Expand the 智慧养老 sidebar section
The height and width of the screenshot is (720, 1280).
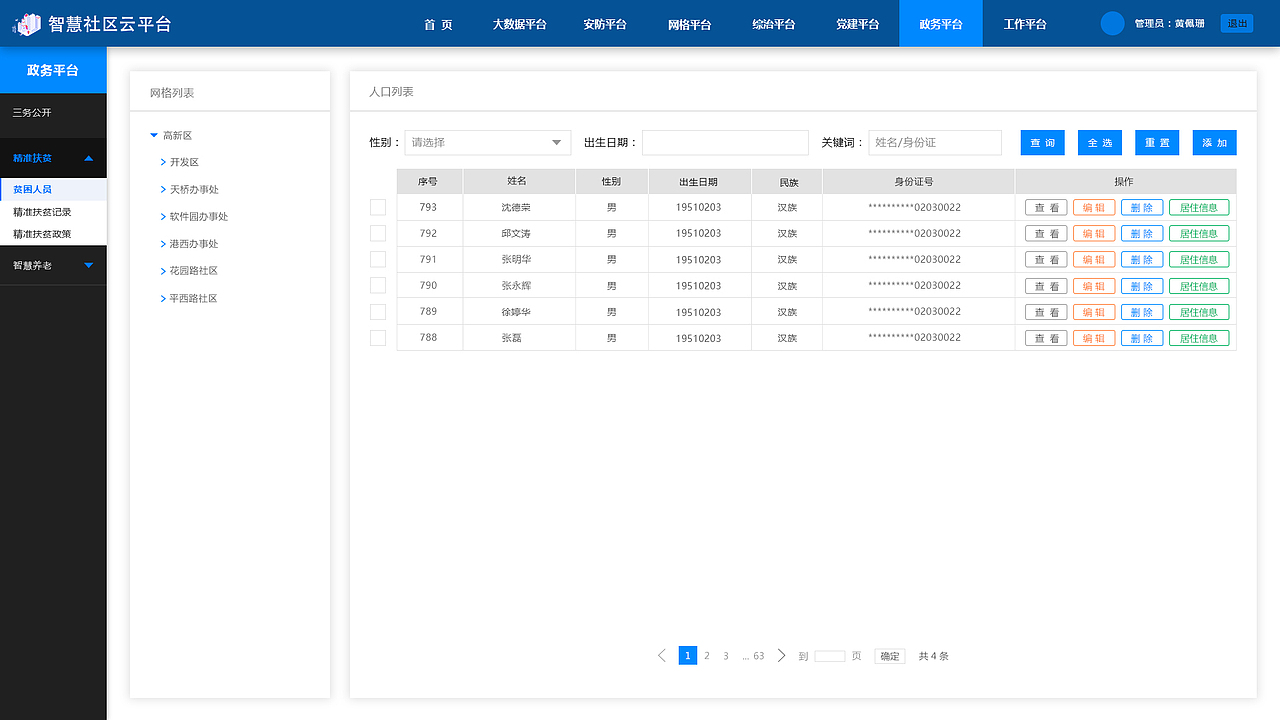click(x=53, y=265)
